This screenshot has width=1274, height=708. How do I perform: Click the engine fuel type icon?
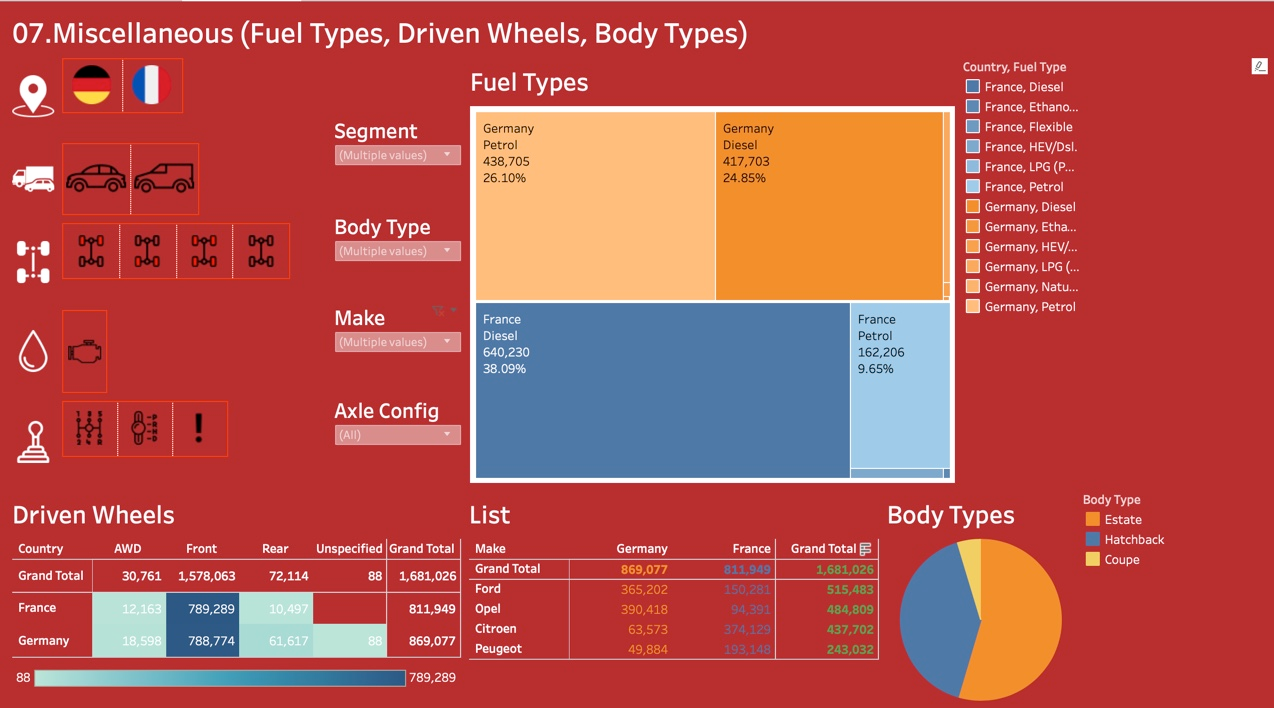click(84, 352)
